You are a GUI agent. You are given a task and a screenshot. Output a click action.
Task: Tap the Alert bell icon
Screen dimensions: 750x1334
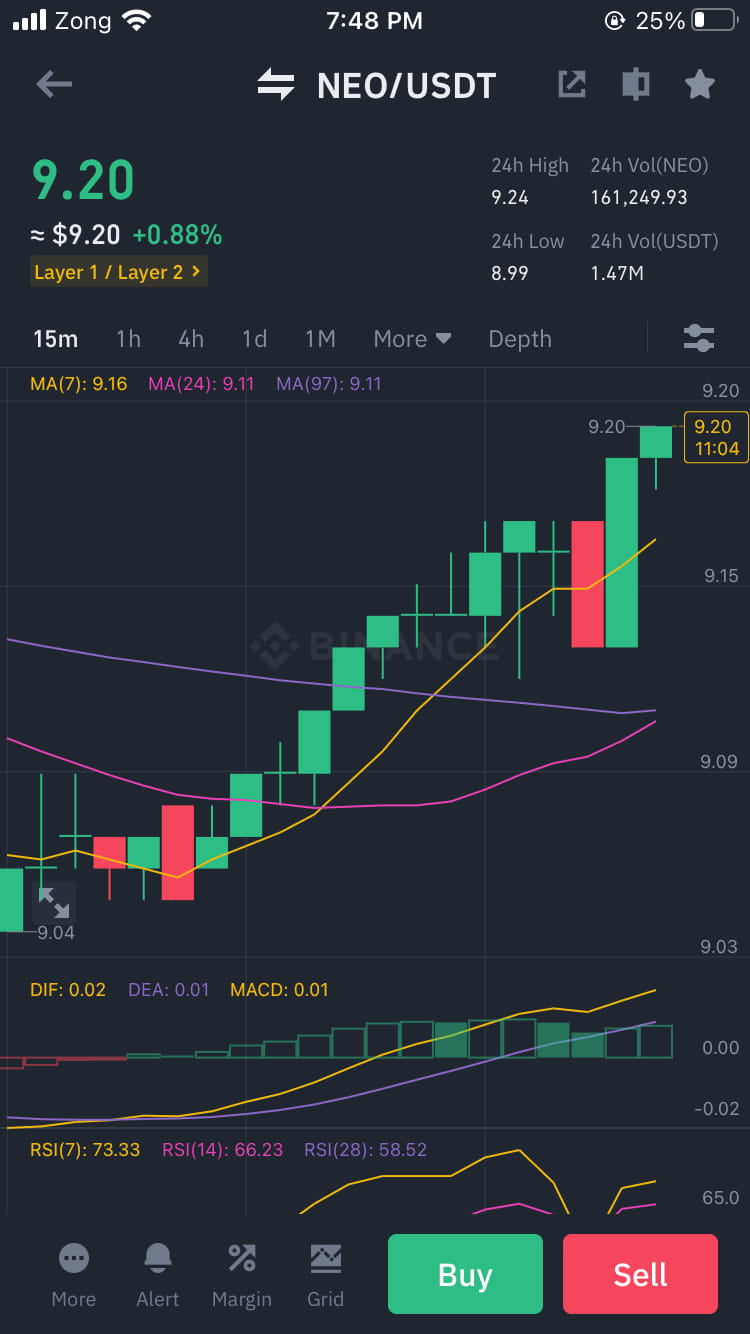pyautogui.click(x=157, y=1260)
